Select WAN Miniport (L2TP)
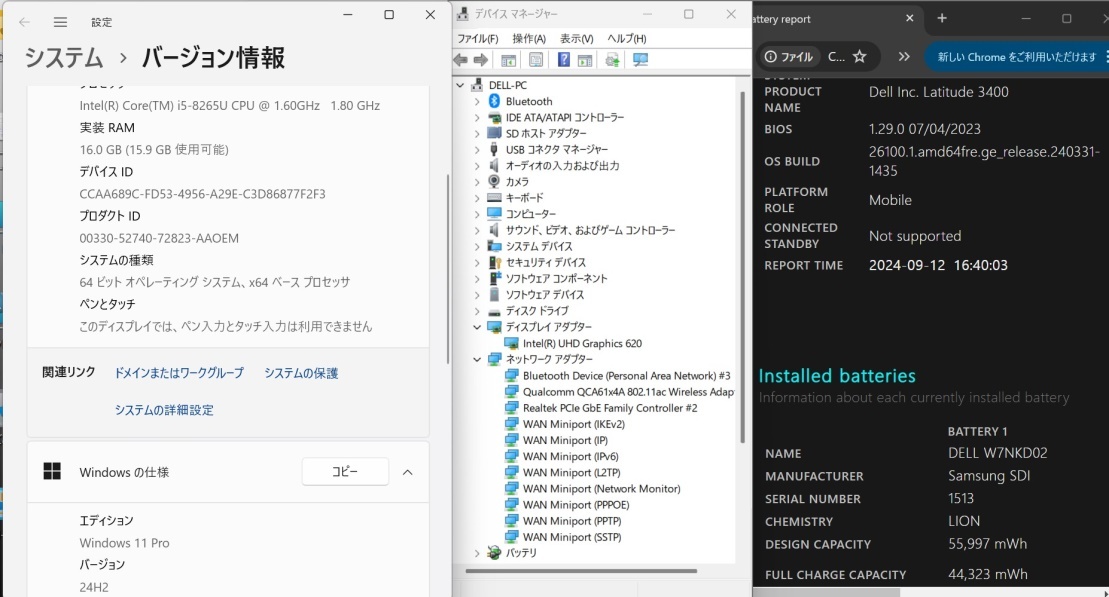The height and width of the screenshot is (597, 1109). point(571,473)
